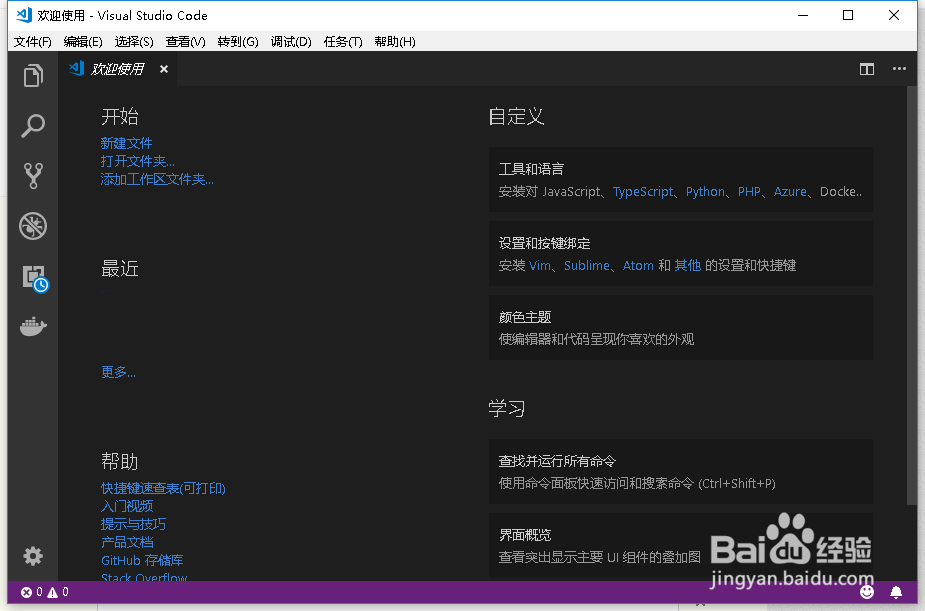Click the PHP language link
Screen dimensions: 925x611
point(749,192)
